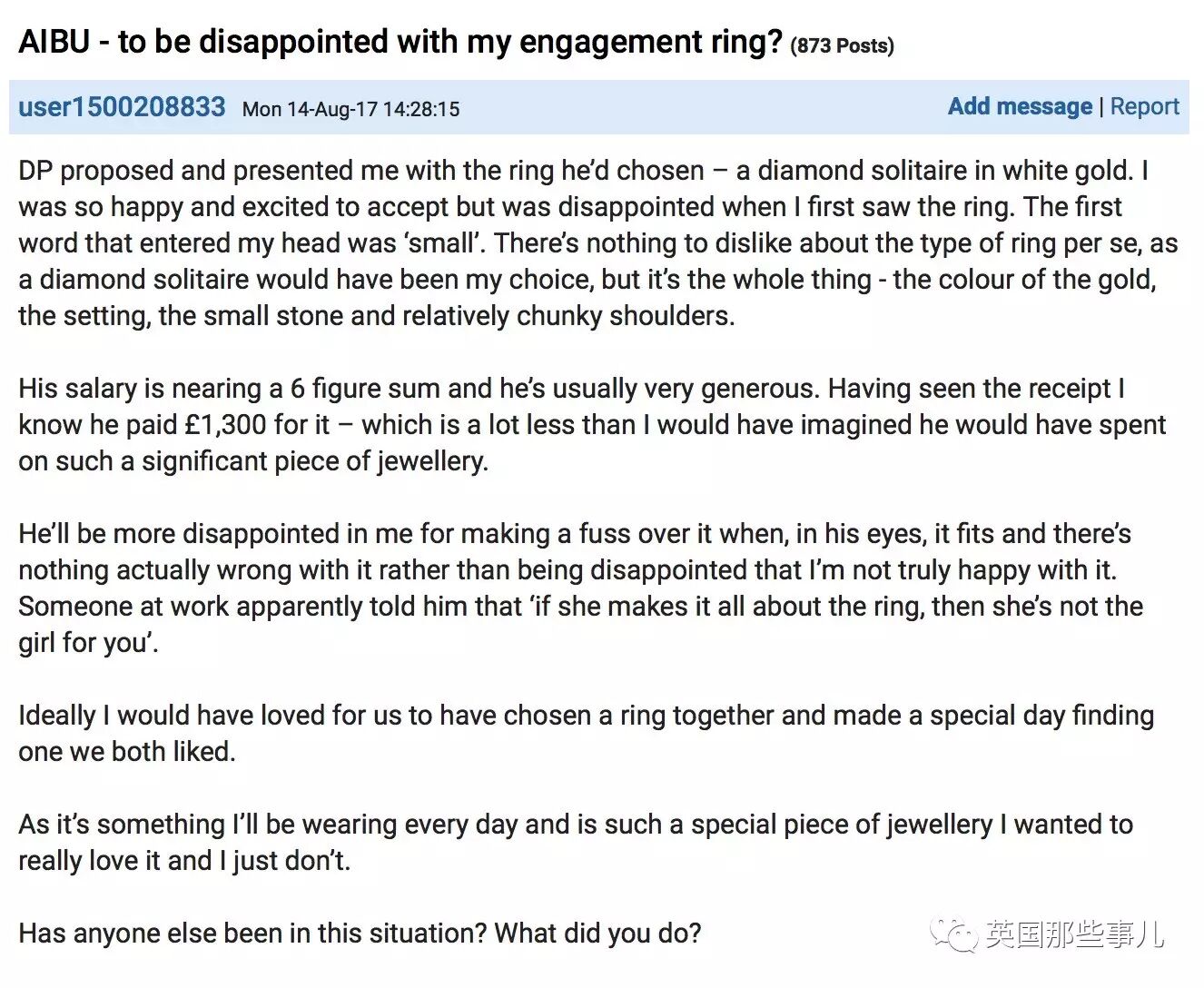The image size is (1204, 988).
Task: Click the paragraph starting 'Ideally I would have loved'
Action: pyautogui.click(x=587, y=734)
